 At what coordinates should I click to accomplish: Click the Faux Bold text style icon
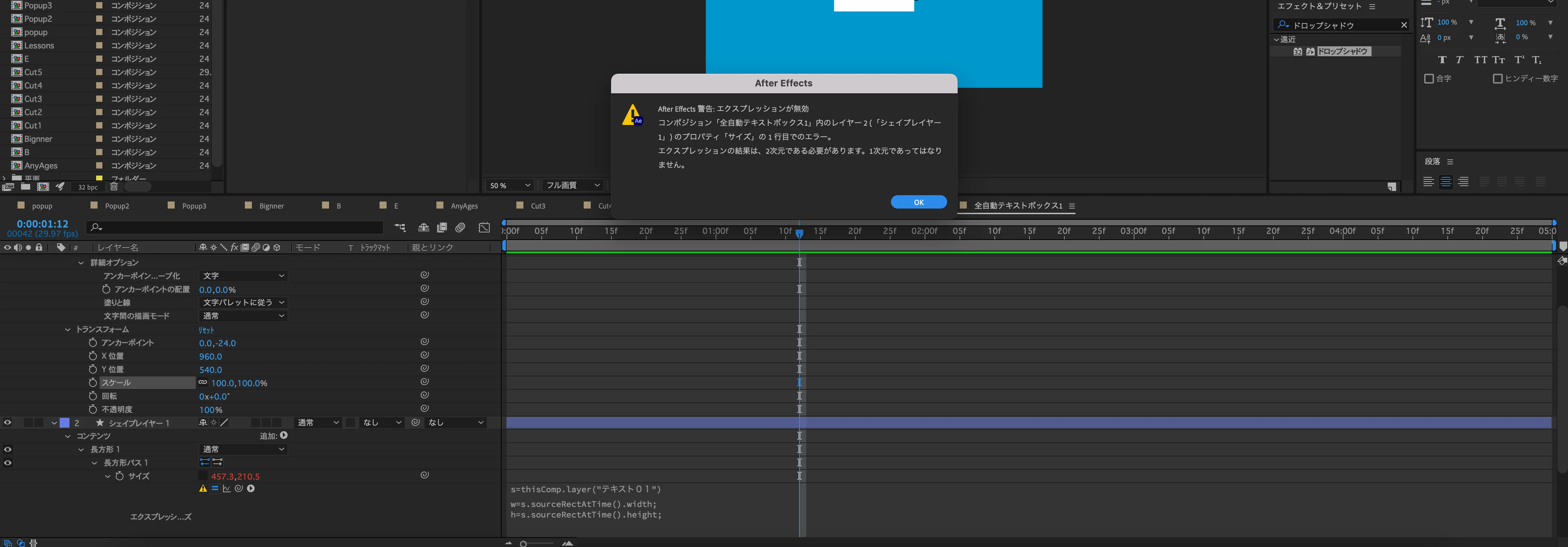pyautogui.click(x=1441, y=60)
